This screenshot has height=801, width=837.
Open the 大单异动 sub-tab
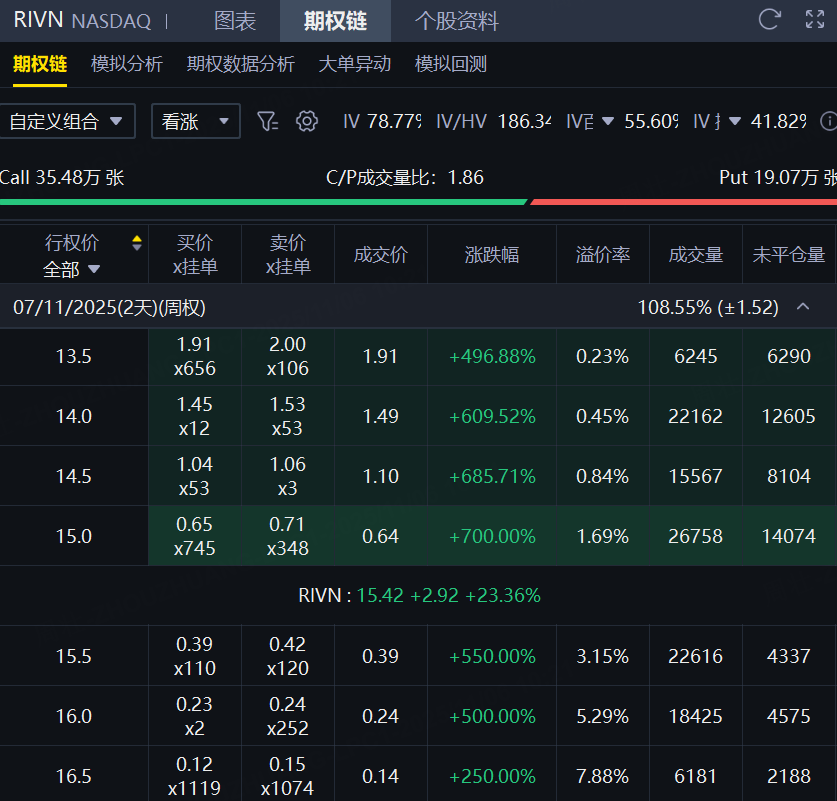(x=354, y=64)
